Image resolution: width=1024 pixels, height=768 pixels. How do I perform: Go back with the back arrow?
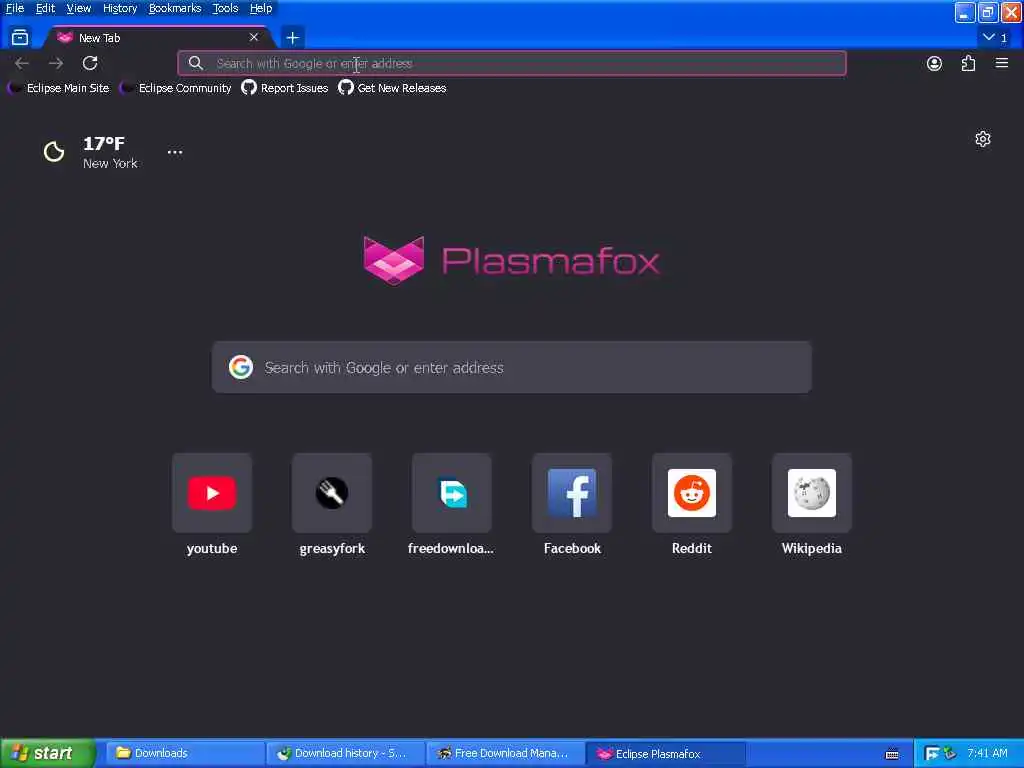pyautogui.click(x=22, y=63)
